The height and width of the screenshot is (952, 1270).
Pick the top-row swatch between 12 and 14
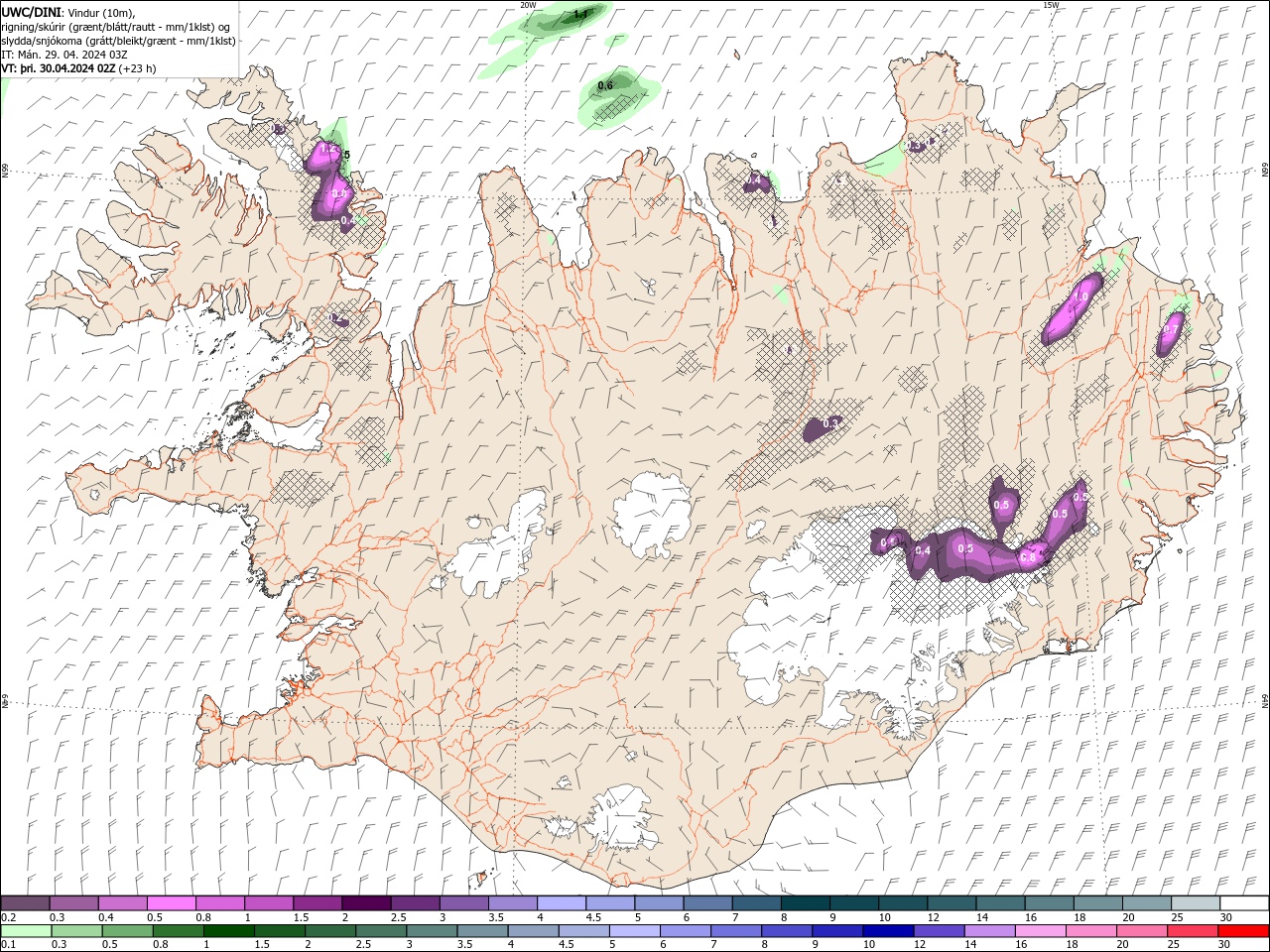tap(952, 903)
